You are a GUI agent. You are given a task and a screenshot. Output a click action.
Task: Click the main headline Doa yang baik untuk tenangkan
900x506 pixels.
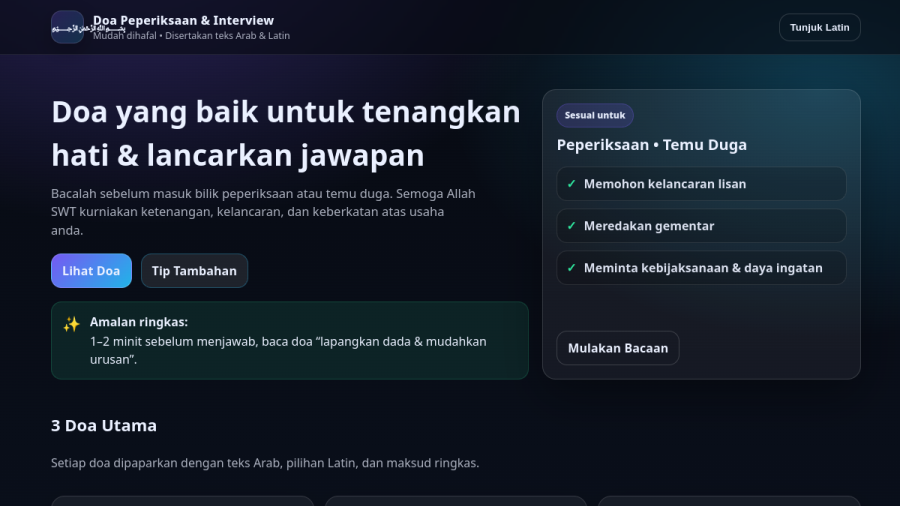[x=286, y=134]
